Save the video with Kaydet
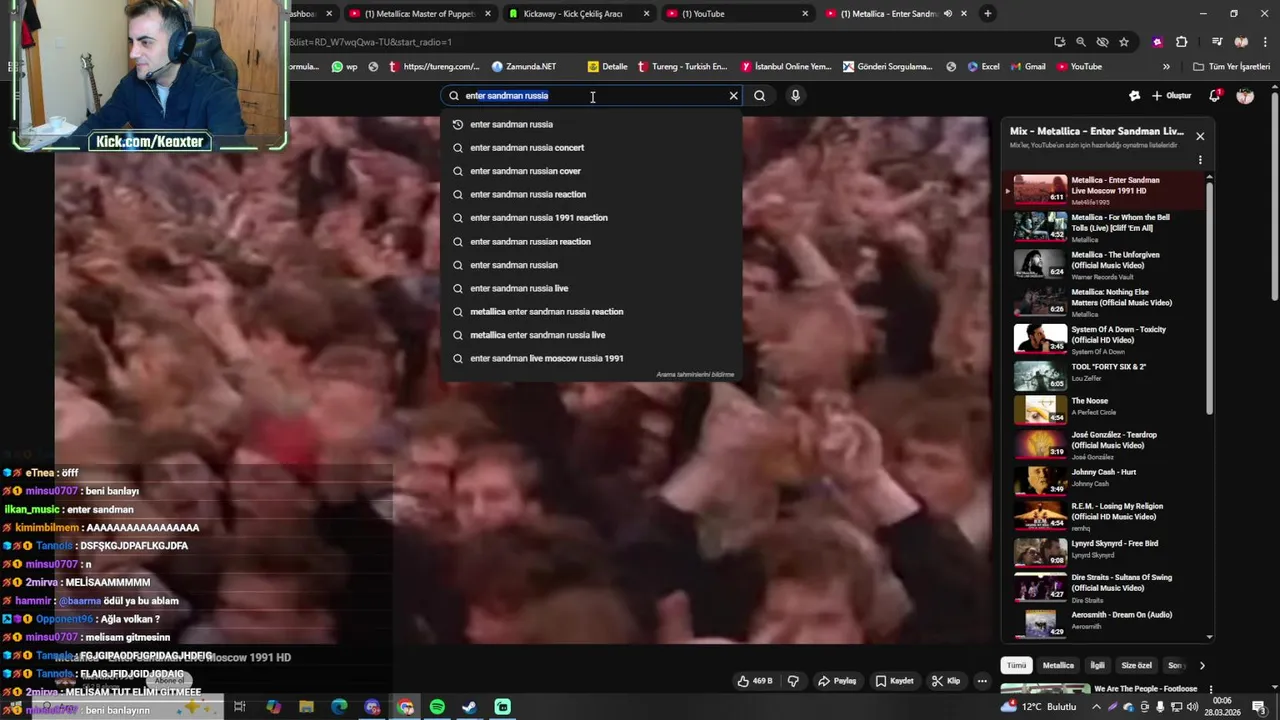Screen dimensions: 1280x720 click(x=894, y=681)
